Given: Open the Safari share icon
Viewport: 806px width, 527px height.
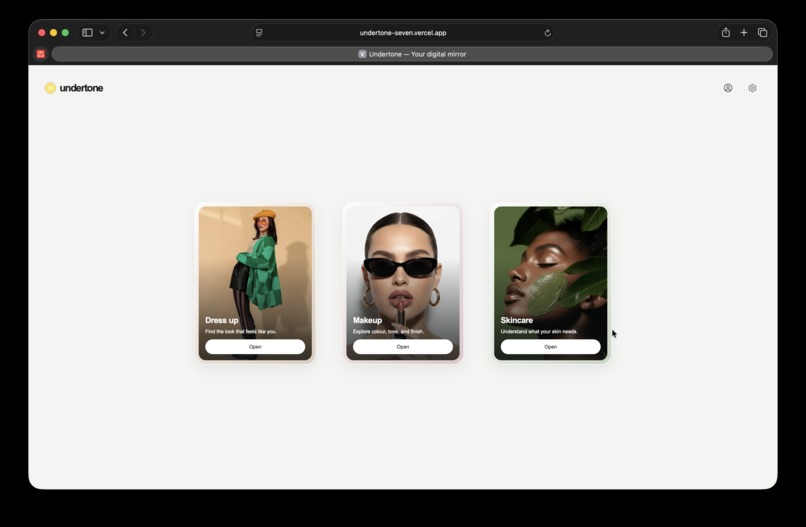Looking at the screenshot, I should [726, 32].
